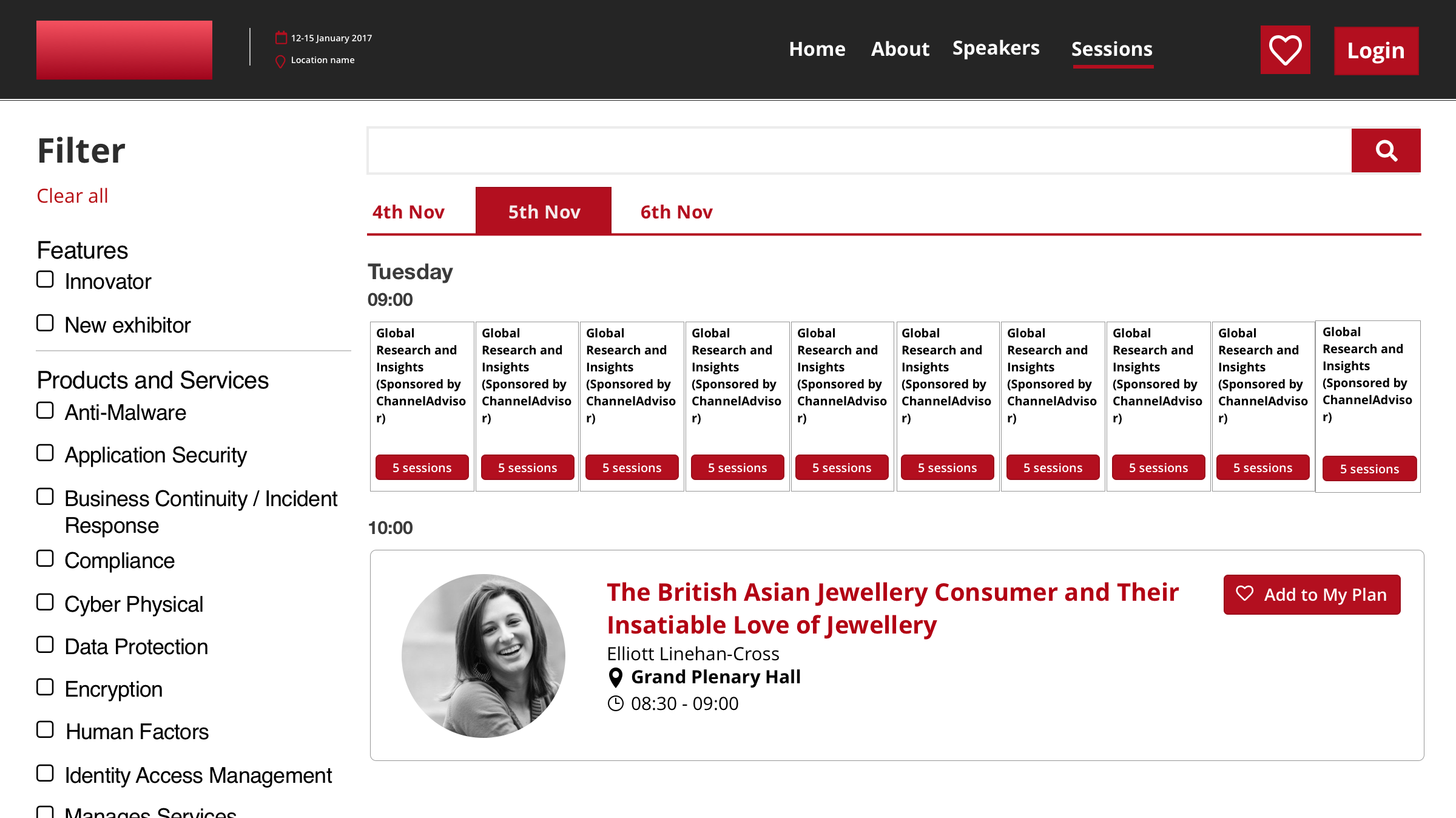Click the map pin next to Grand Plenary Hall

(x=616, y=677)
